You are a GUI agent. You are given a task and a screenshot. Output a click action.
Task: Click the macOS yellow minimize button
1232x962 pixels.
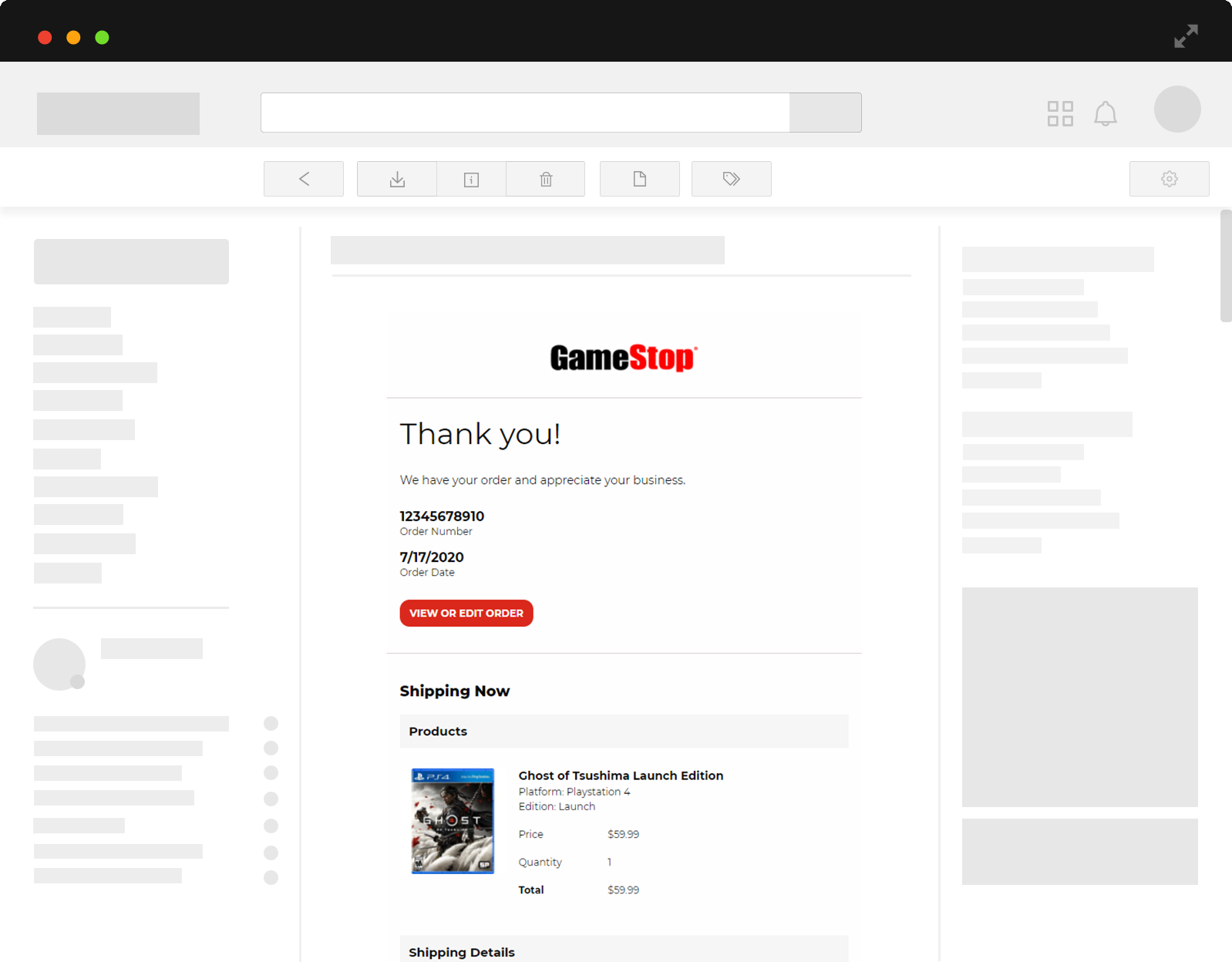tap(73, 37)
